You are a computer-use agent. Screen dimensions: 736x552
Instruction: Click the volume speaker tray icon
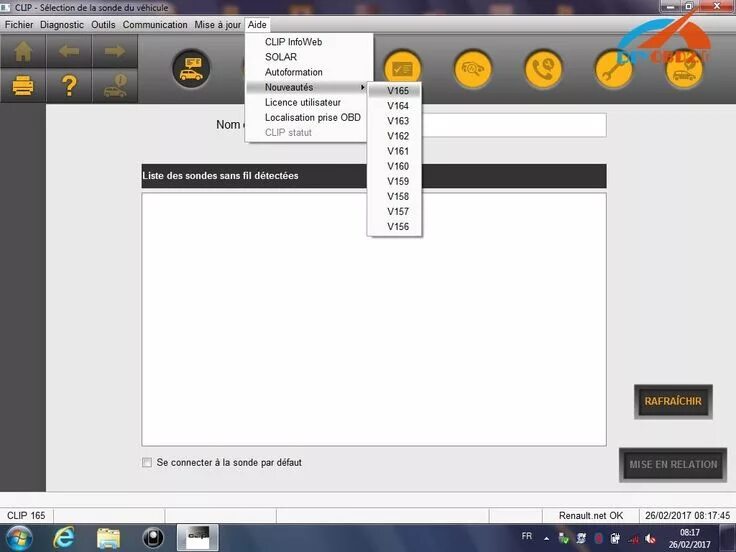[x=651, y=539]
